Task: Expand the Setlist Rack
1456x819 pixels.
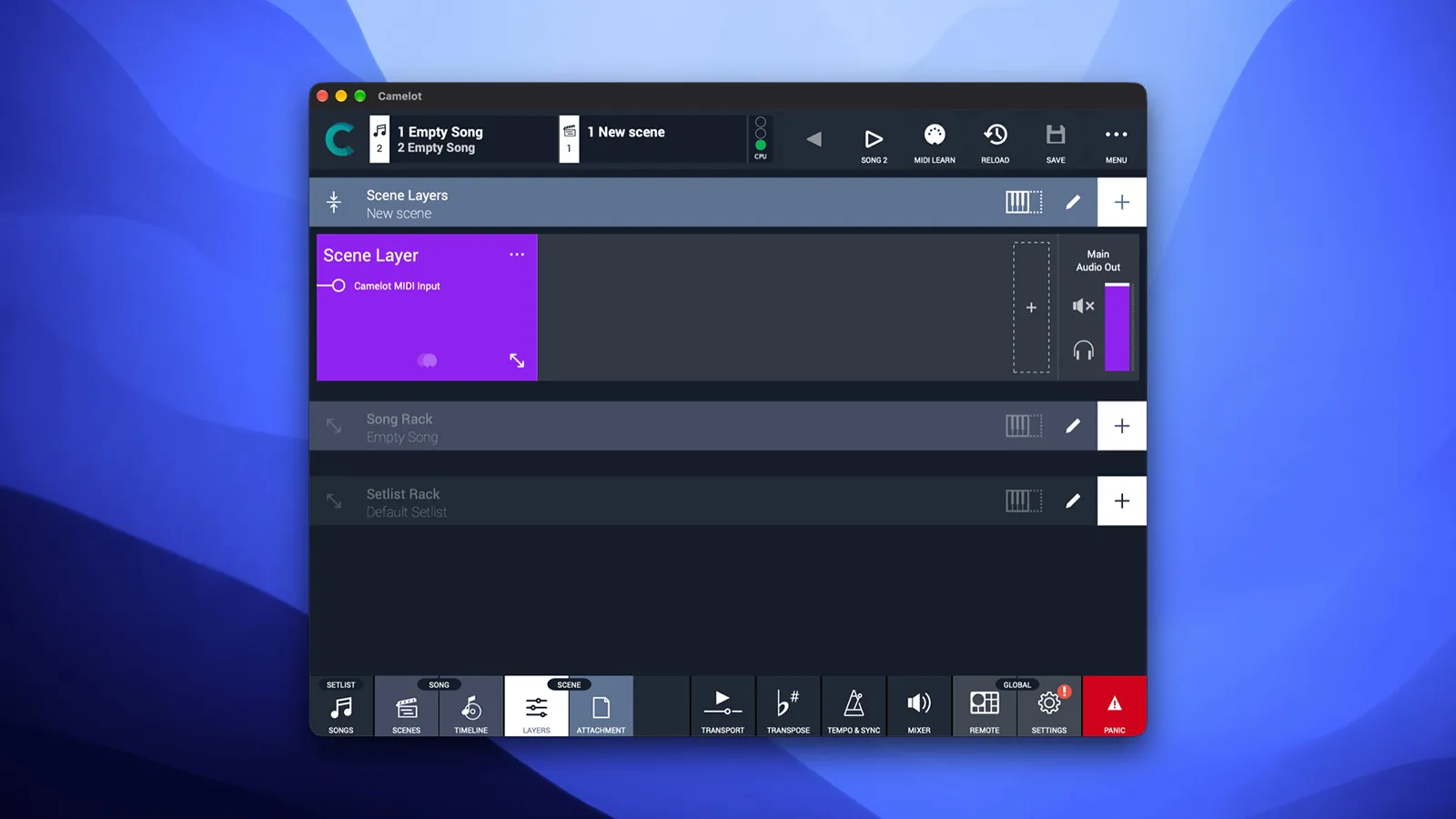Action: tap(334, 500)
